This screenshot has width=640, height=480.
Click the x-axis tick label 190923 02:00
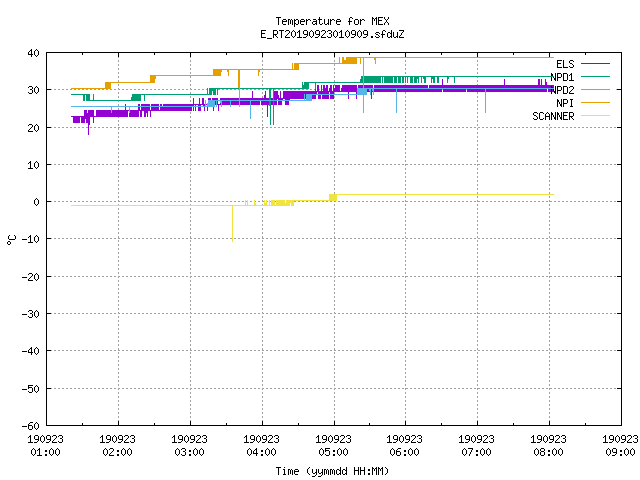(x=117, y=446)
